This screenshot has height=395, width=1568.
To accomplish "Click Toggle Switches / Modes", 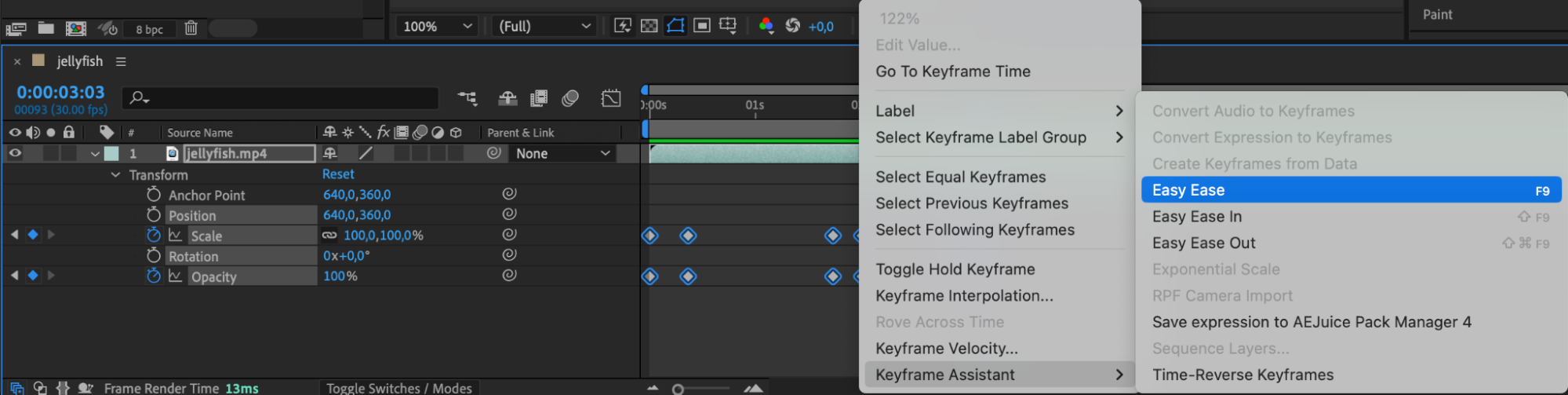I will [398, 388].
